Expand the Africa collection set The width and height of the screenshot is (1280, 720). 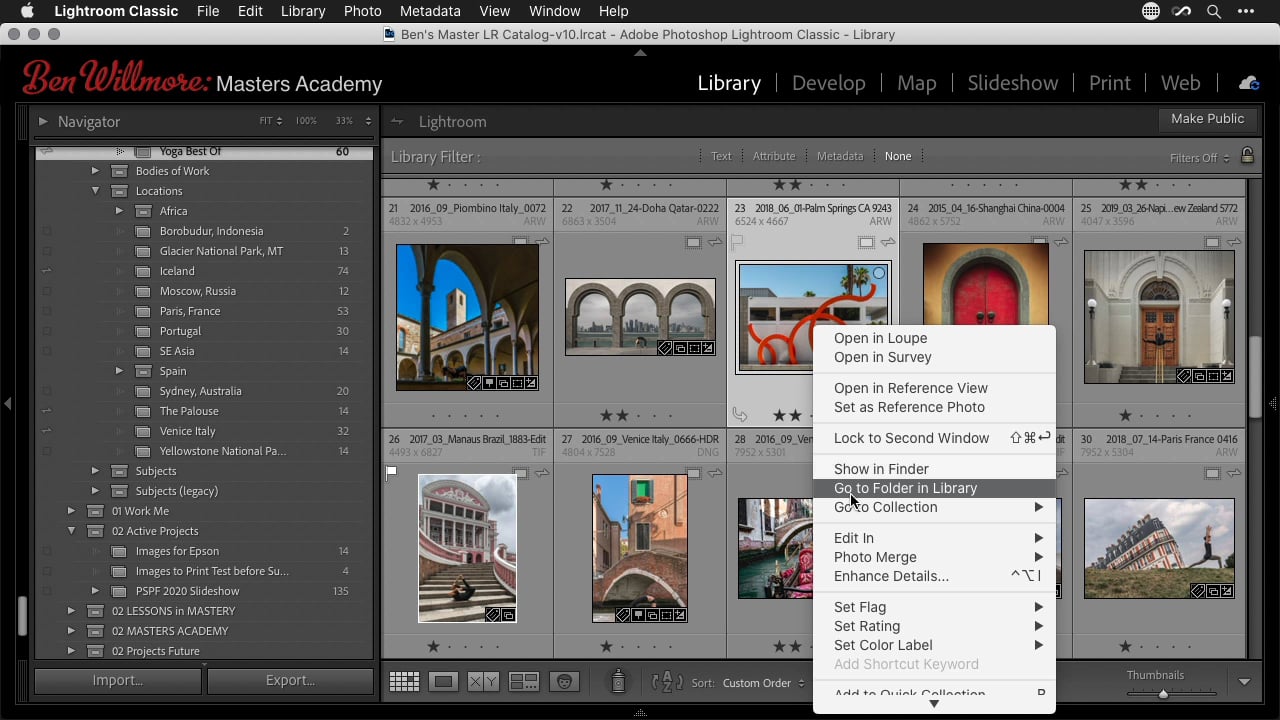119,211
